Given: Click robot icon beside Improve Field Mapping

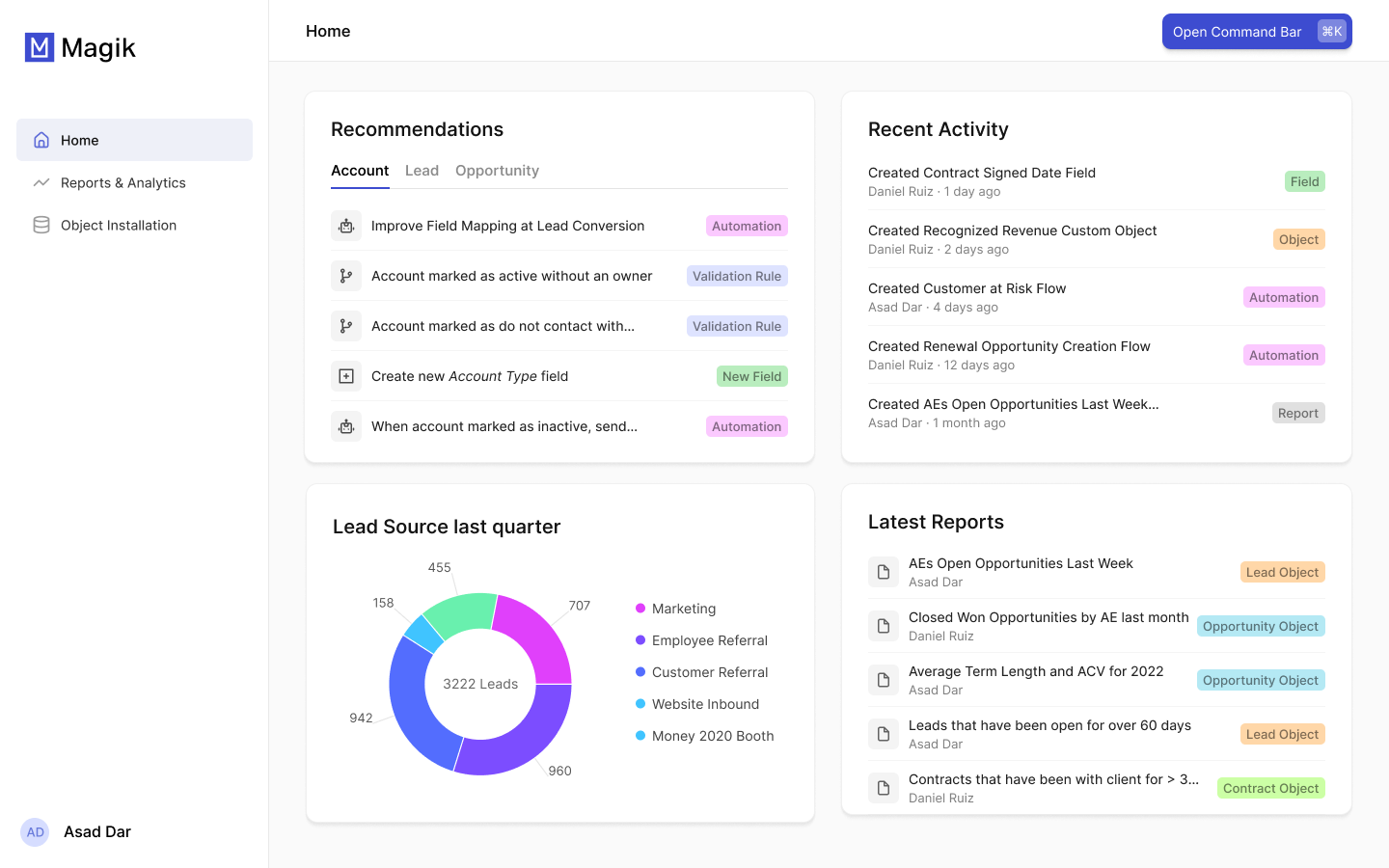Looking at the screenshot, I should pos(346,226).
